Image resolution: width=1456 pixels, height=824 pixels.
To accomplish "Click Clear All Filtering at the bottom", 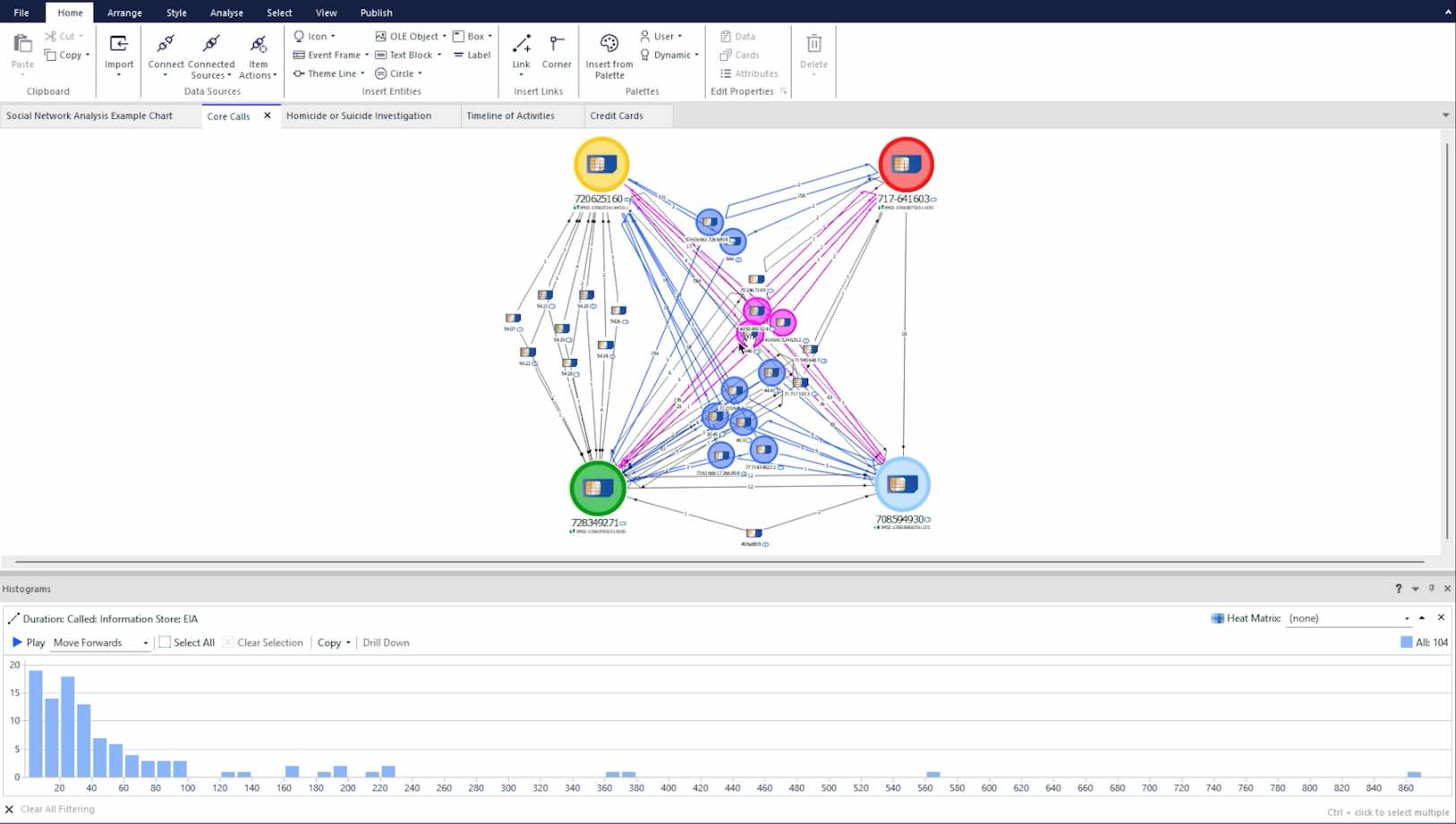I will pos(50,808).
